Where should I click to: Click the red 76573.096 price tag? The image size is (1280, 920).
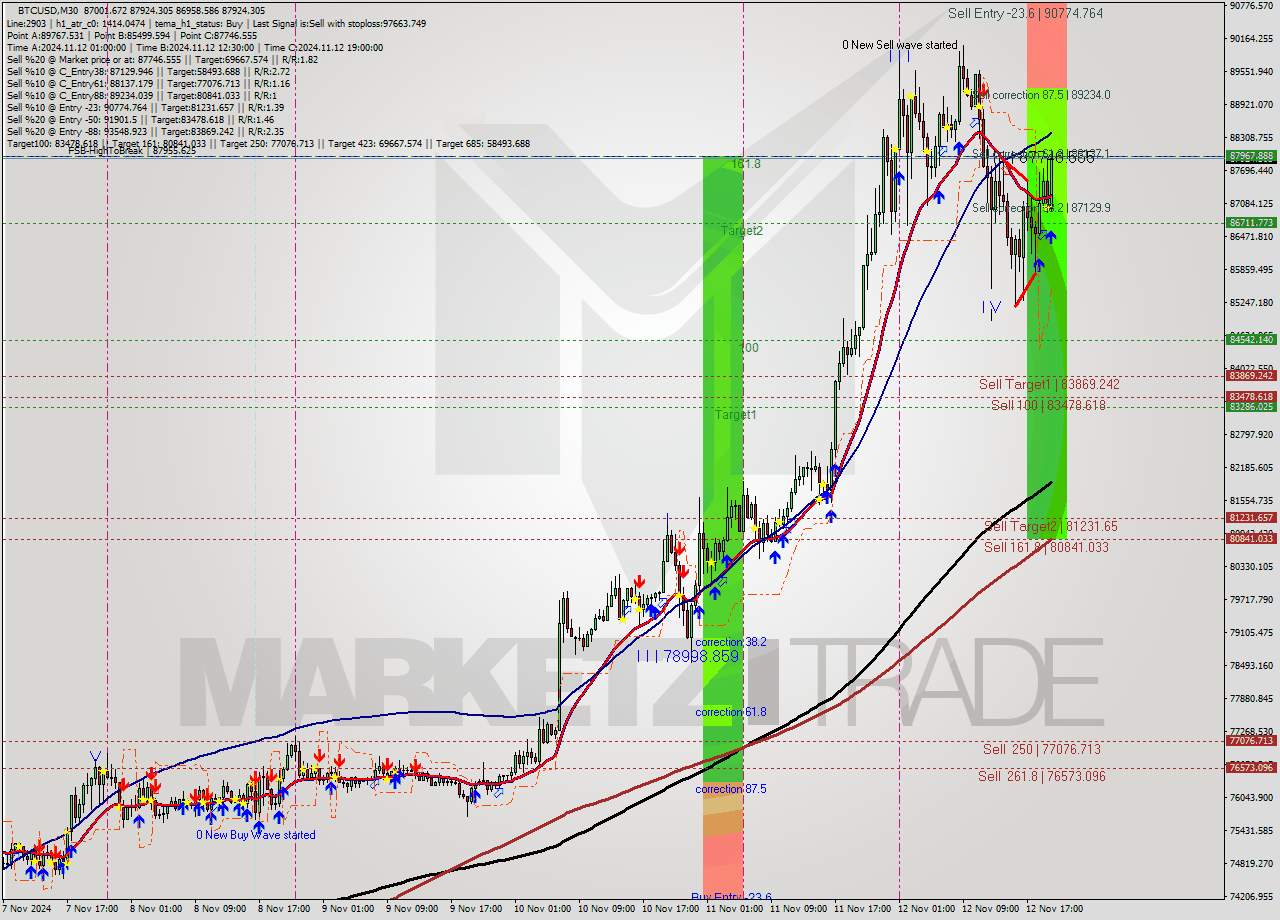pyautogui.click(x=1251, y=768)
